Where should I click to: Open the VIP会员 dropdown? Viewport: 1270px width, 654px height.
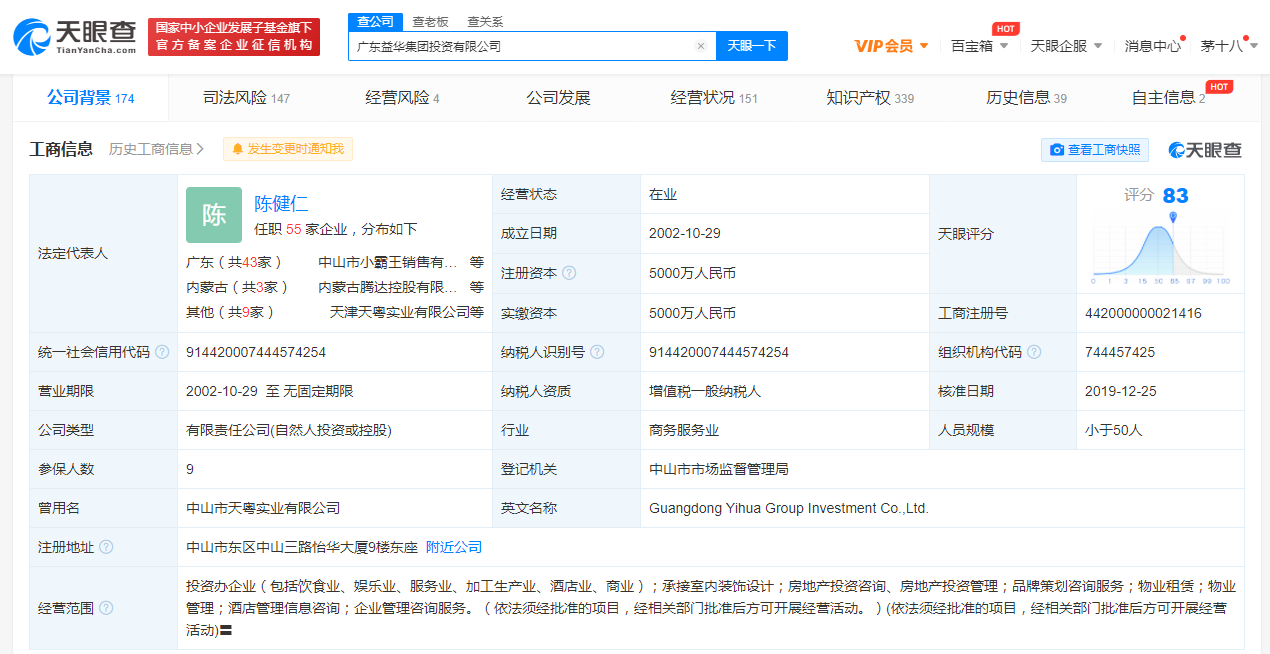[x=892, y=46]
